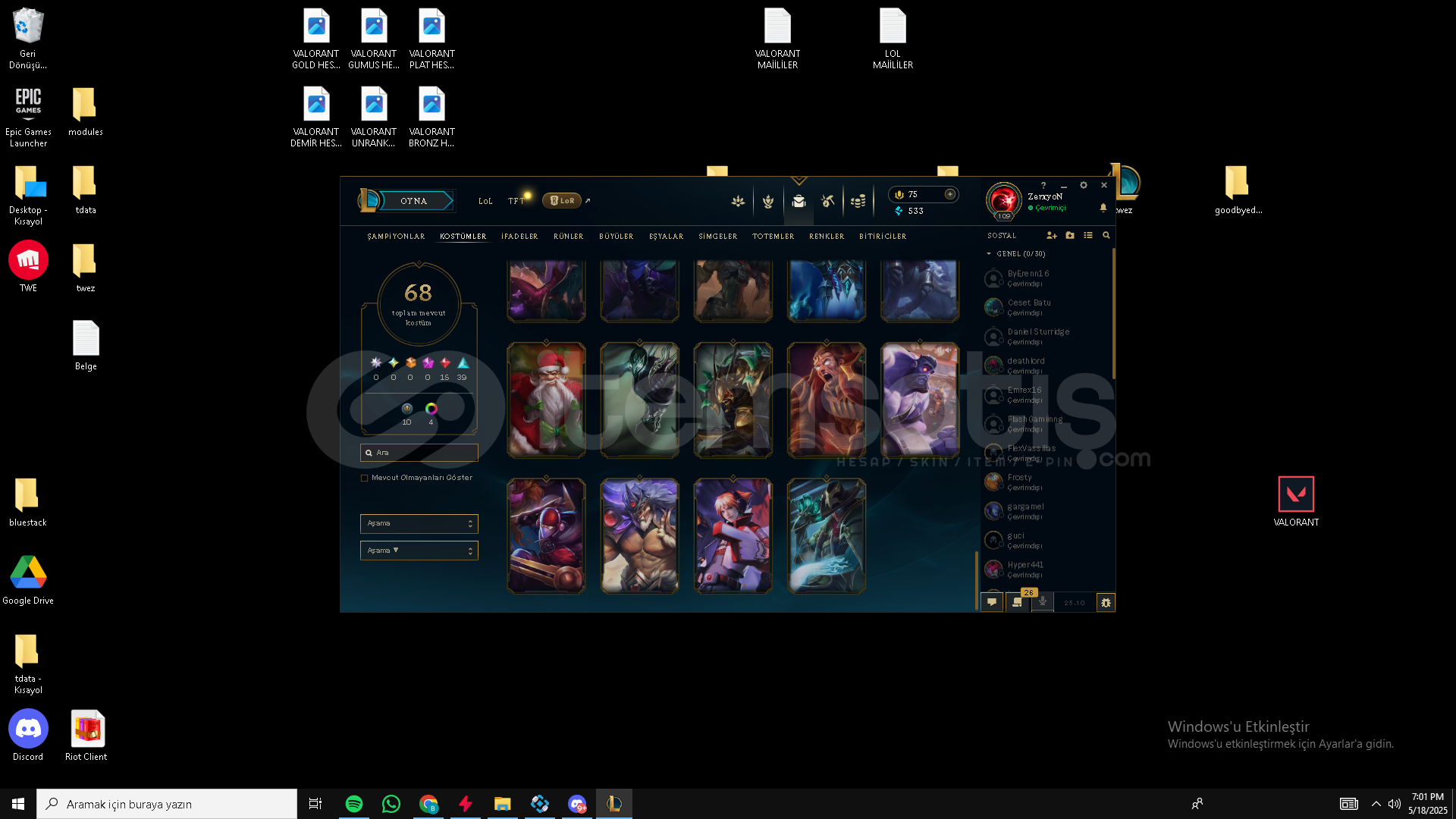The width and height of the screenshot is (1456, 819).
Task: Click the League of Legends taskbar icon
Action: click(614, 804)
